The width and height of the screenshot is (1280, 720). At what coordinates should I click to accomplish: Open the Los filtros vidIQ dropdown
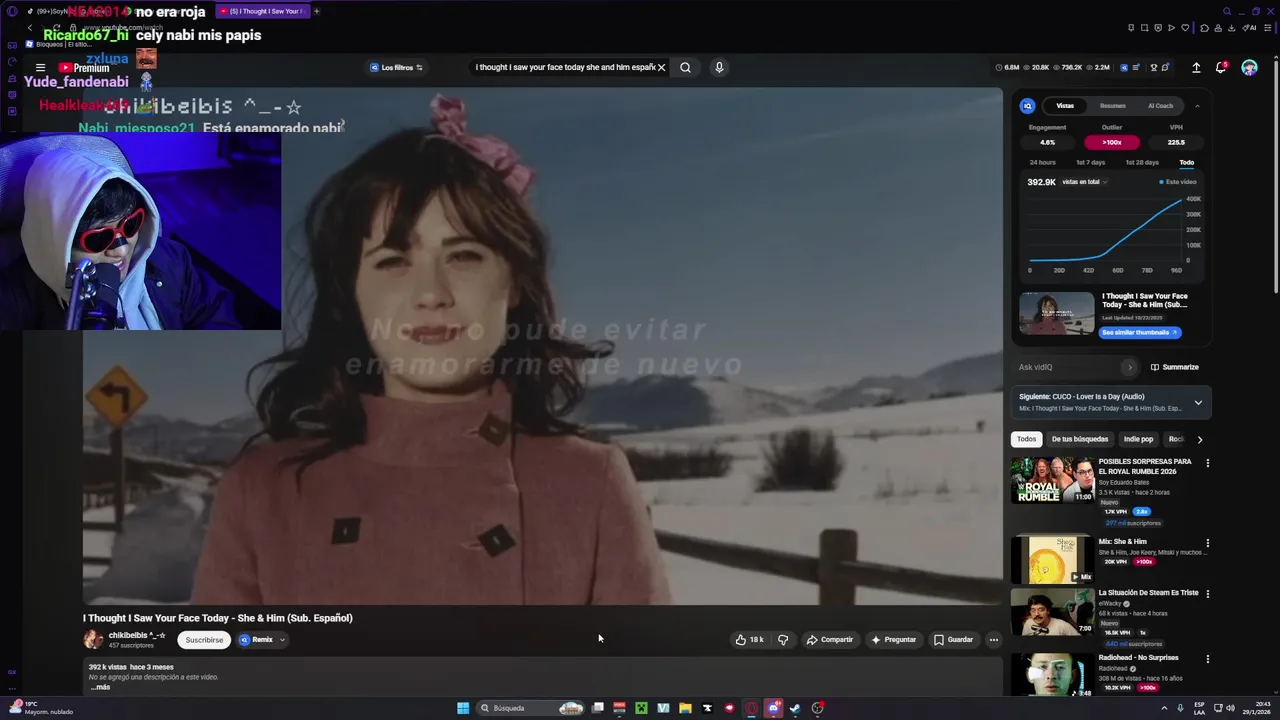click(x=397, y=68)
